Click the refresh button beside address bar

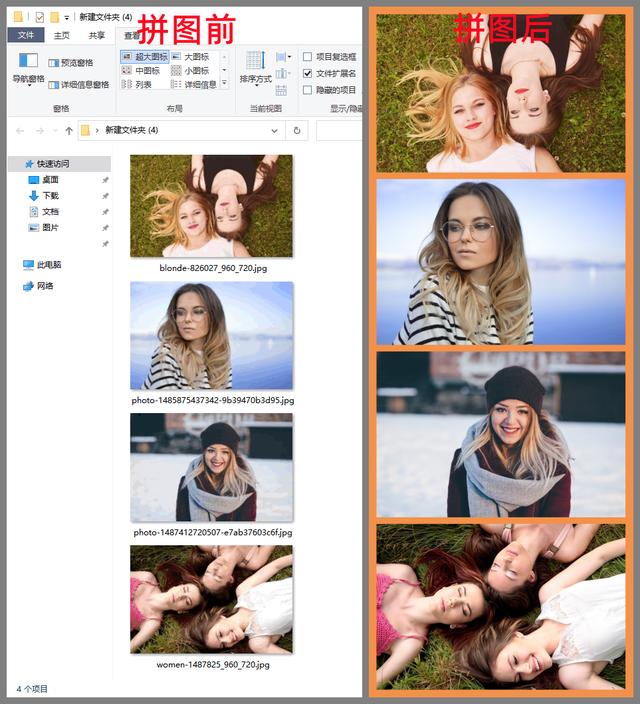click(x=296, y=130)
